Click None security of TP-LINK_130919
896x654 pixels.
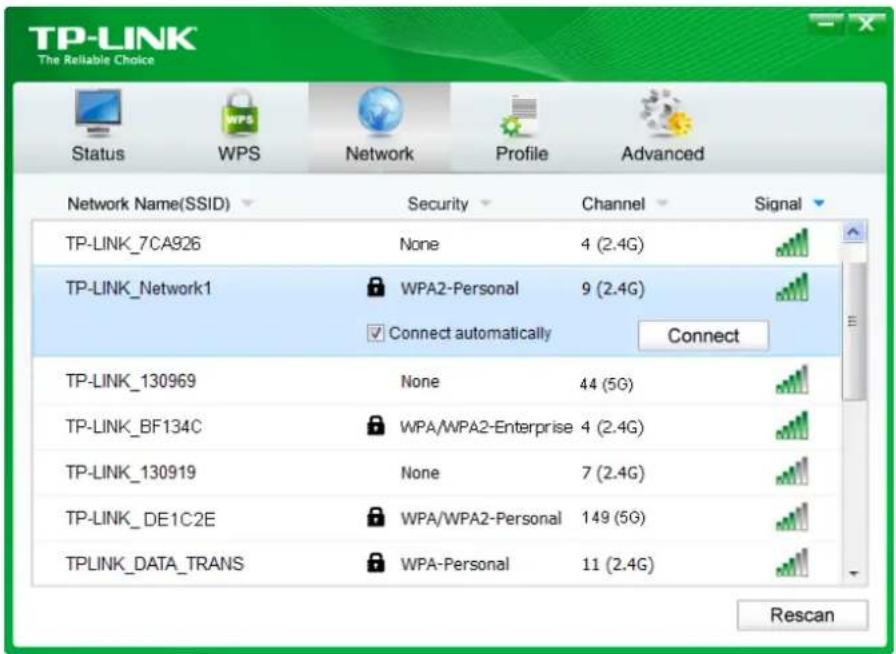click(x=420, y=473)
